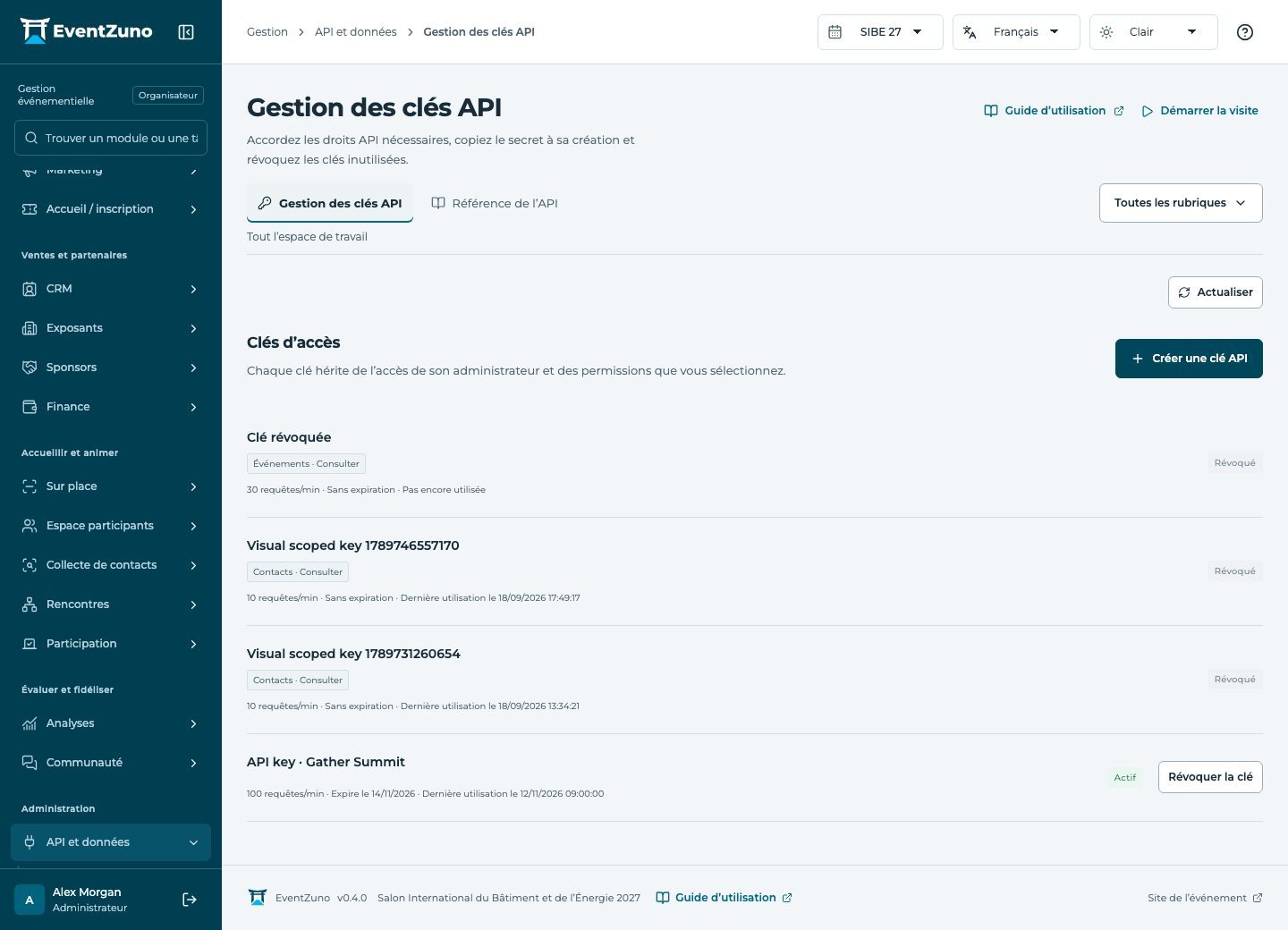
Task: Click the Actualiser button
Action: pyautogui.click(x=1215, y=292)
